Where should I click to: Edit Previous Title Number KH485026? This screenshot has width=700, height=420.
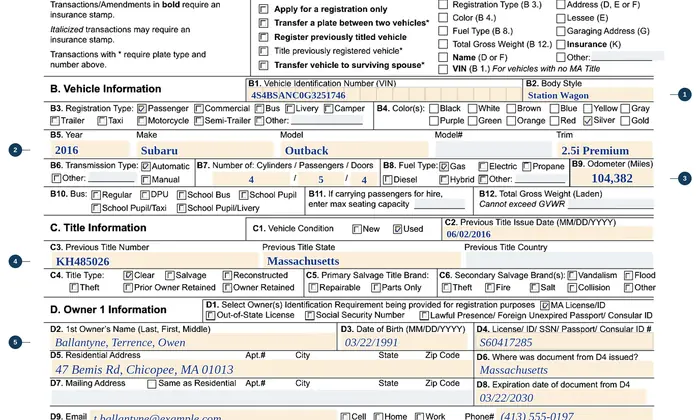point(154,261)
